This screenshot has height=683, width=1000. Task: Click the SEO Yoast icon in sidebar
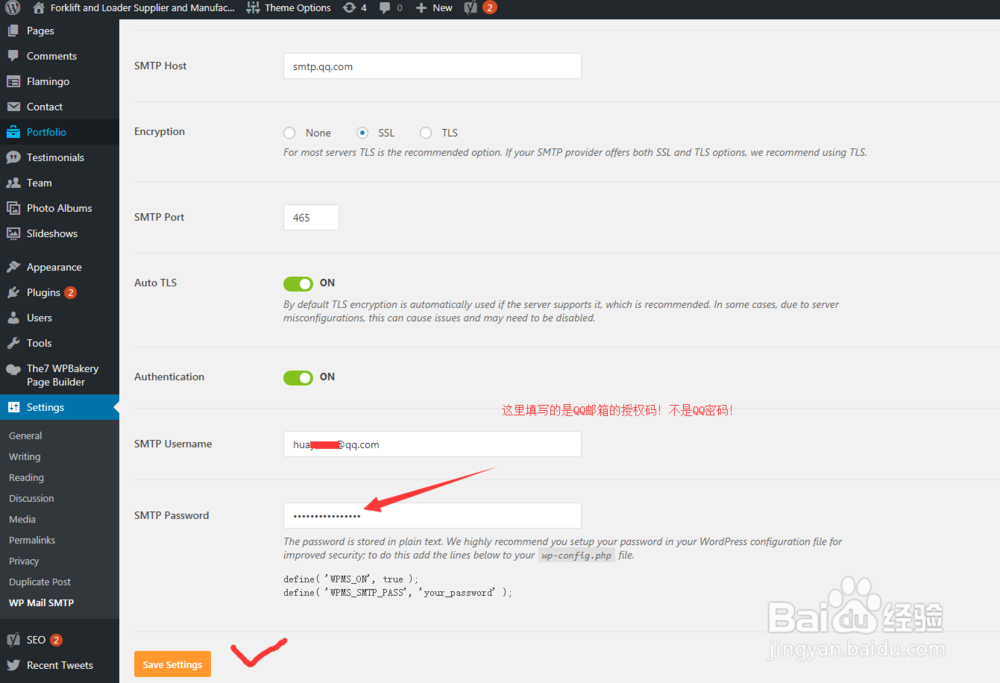click(x=13, y=640)
